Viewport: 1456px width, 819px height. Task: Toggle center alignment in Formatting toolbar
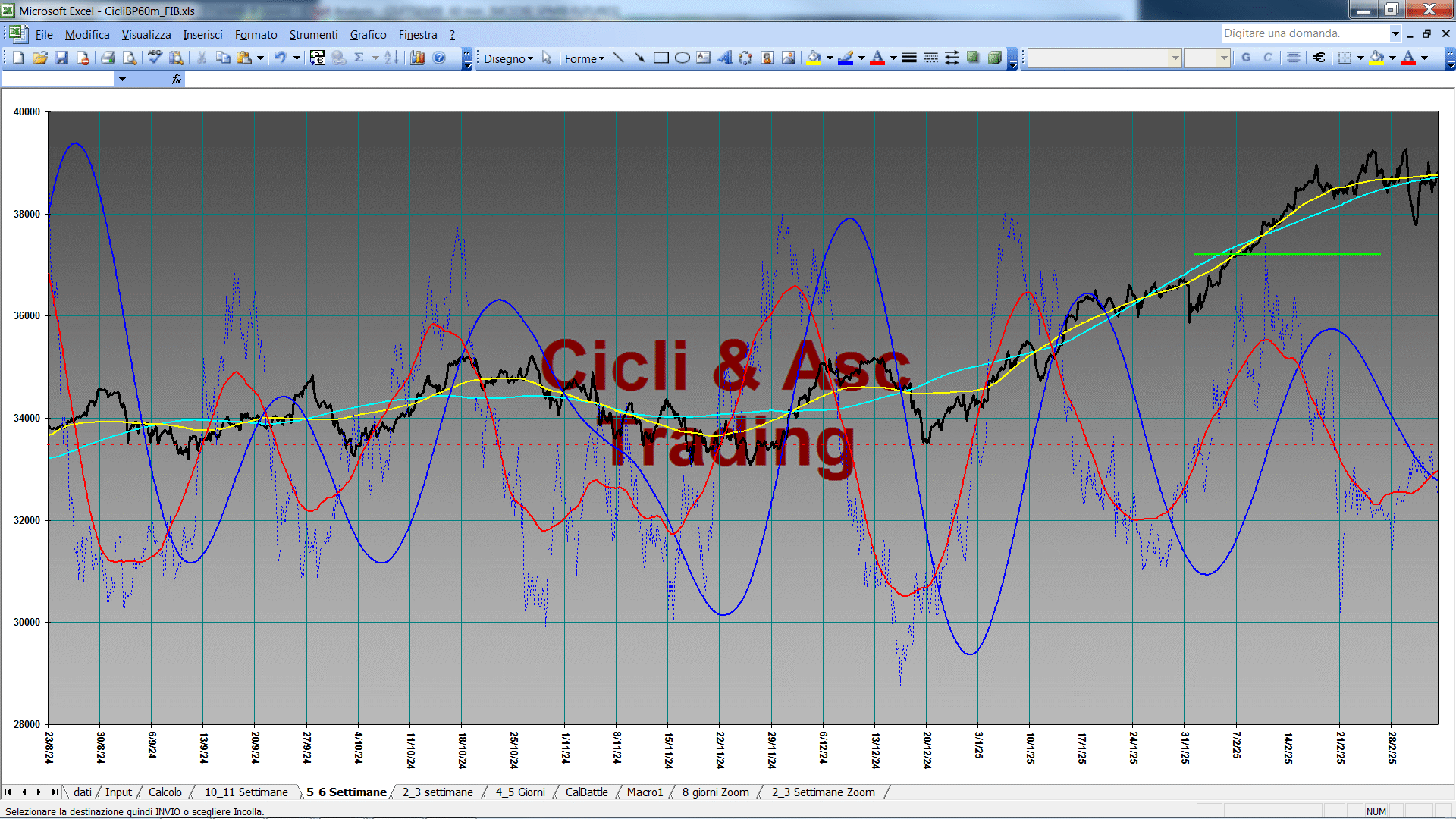click(1294, 58)
